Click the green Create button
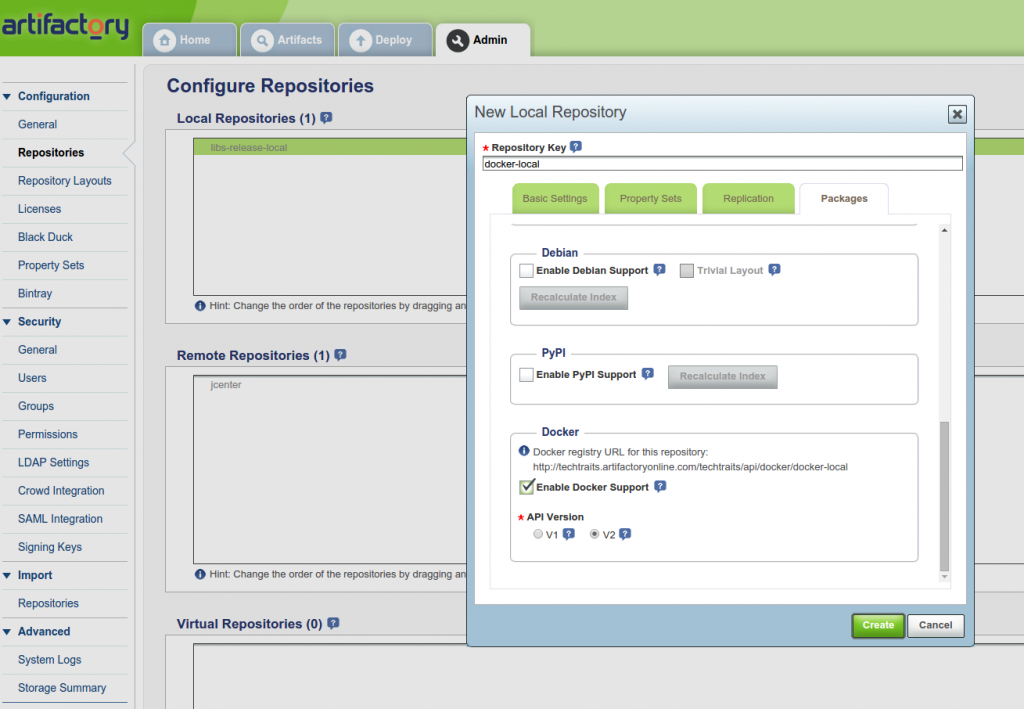 pyautogui.click(x=878, y=625)
